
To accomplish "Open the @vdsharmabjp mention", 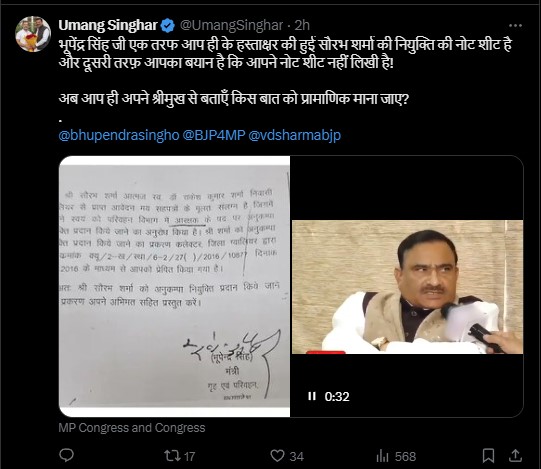I will 294,135.
